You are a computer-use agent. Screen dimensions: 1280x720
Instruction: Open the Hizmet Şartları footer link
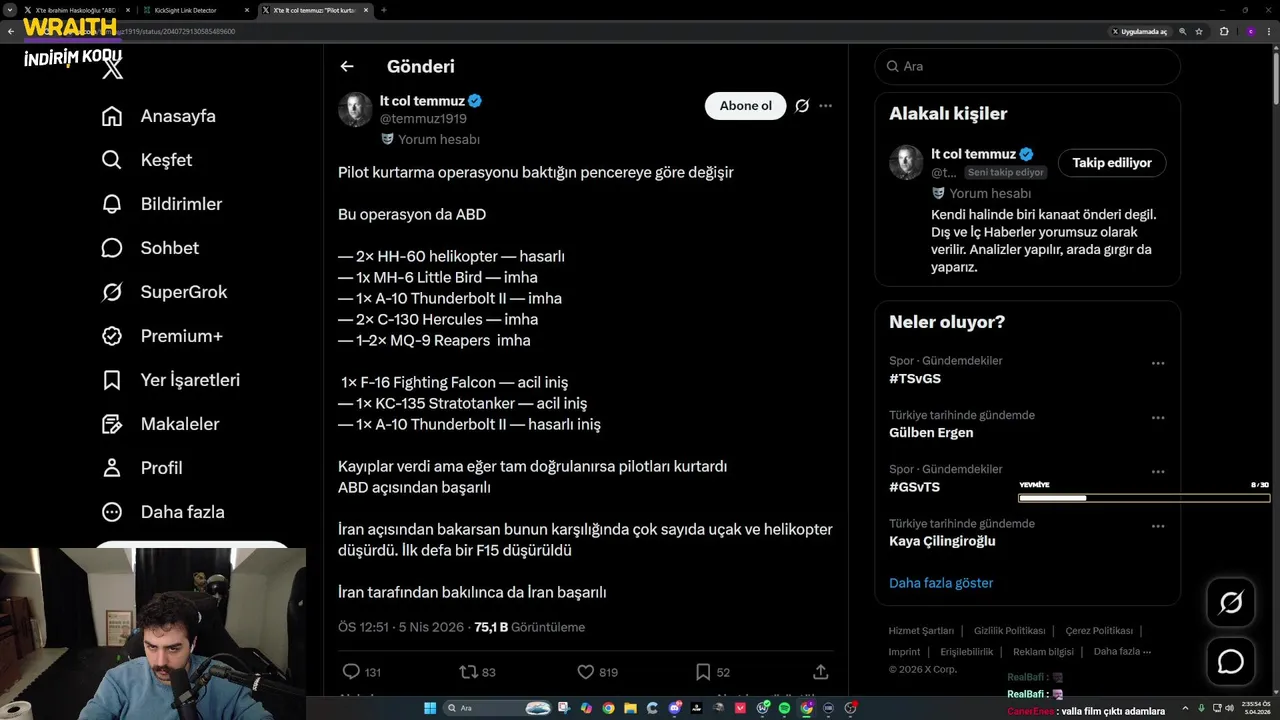coord(921,631)
